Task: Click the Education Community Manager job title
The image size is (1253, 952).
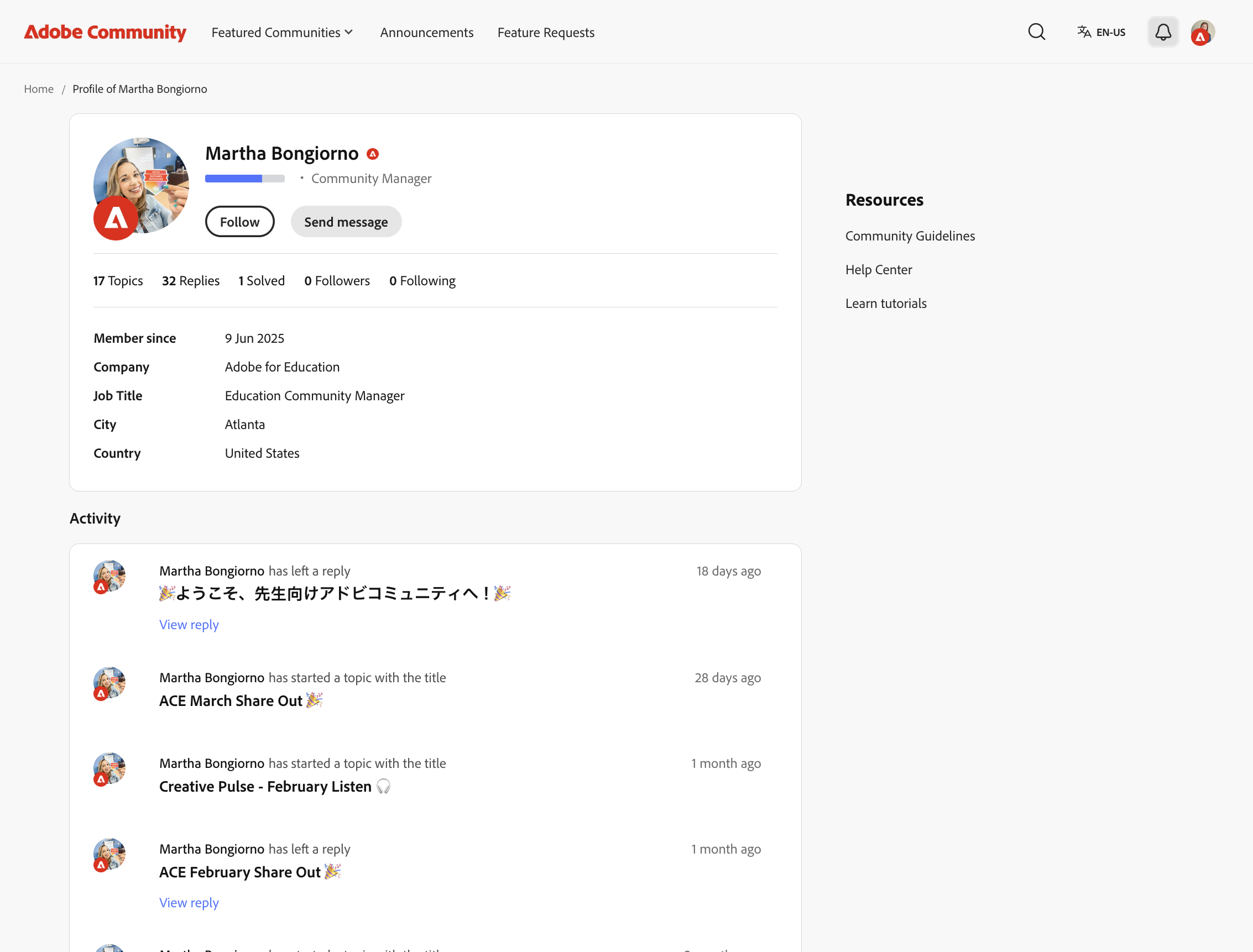Action: click(x=315, y=395)
